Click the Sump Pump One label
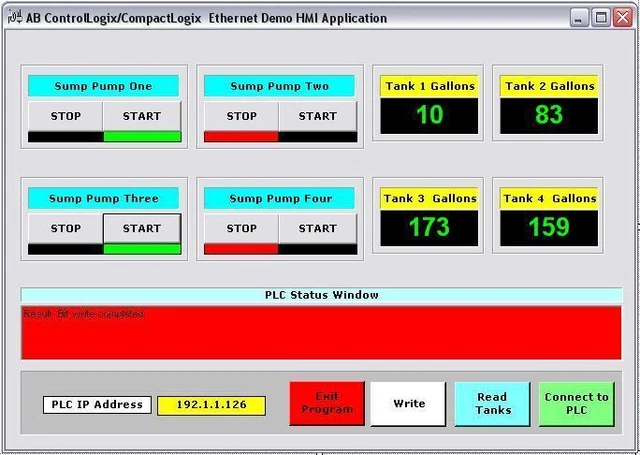Viewport: 640px width, 455px height. point(103,86)
